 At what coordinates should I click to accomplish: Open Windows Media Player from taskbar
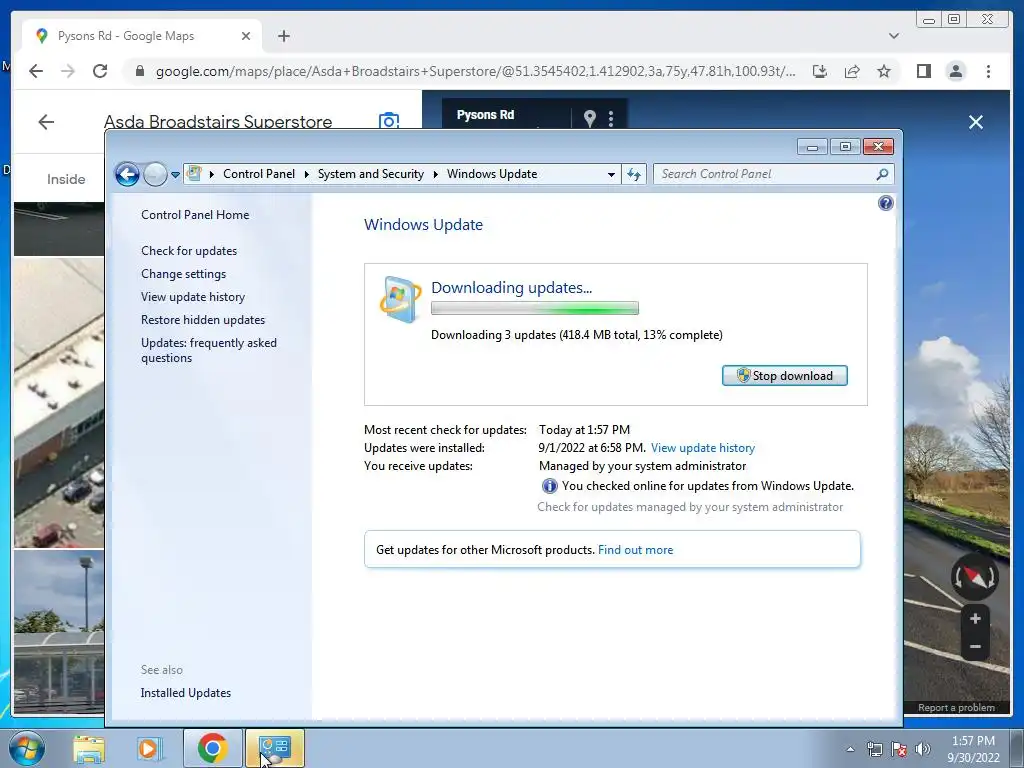pyautogui.click(x=150, y=749)
